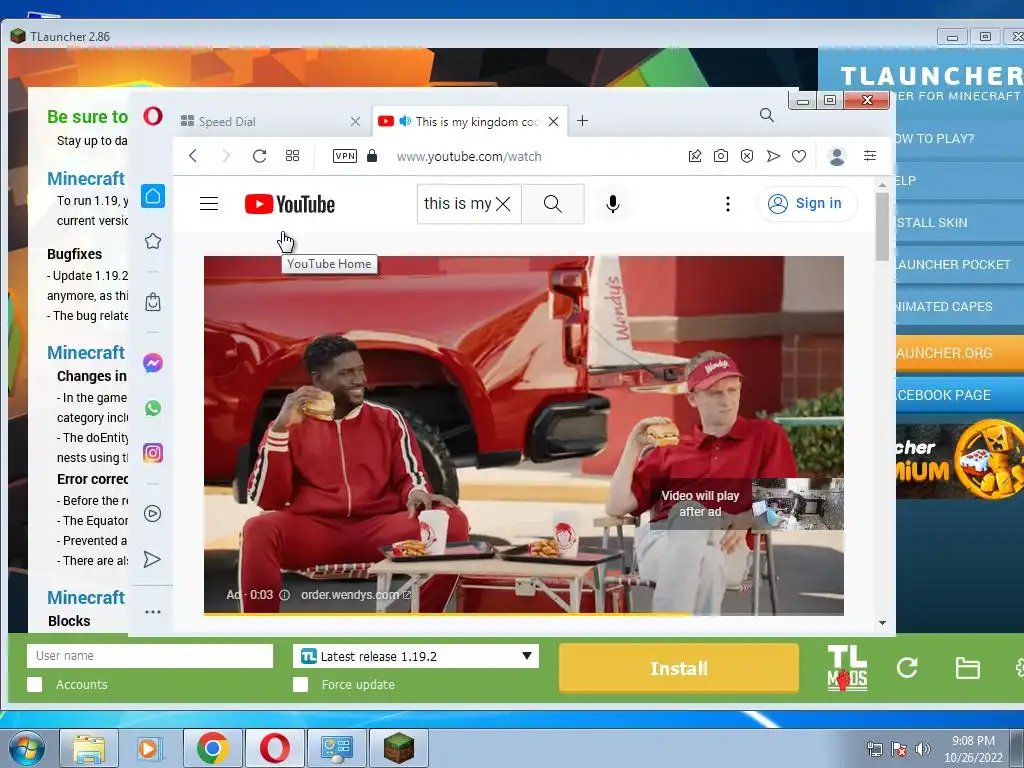This screenshot has height=768, width=1024.
Task: Open Easy Setup sliders icon
Action: 869,155
